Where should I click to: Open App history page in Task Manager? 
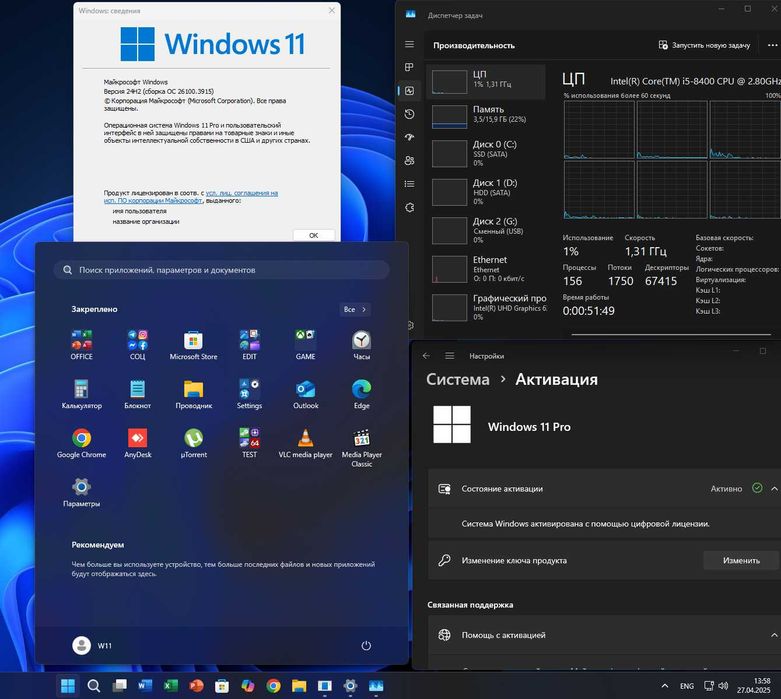409,114
